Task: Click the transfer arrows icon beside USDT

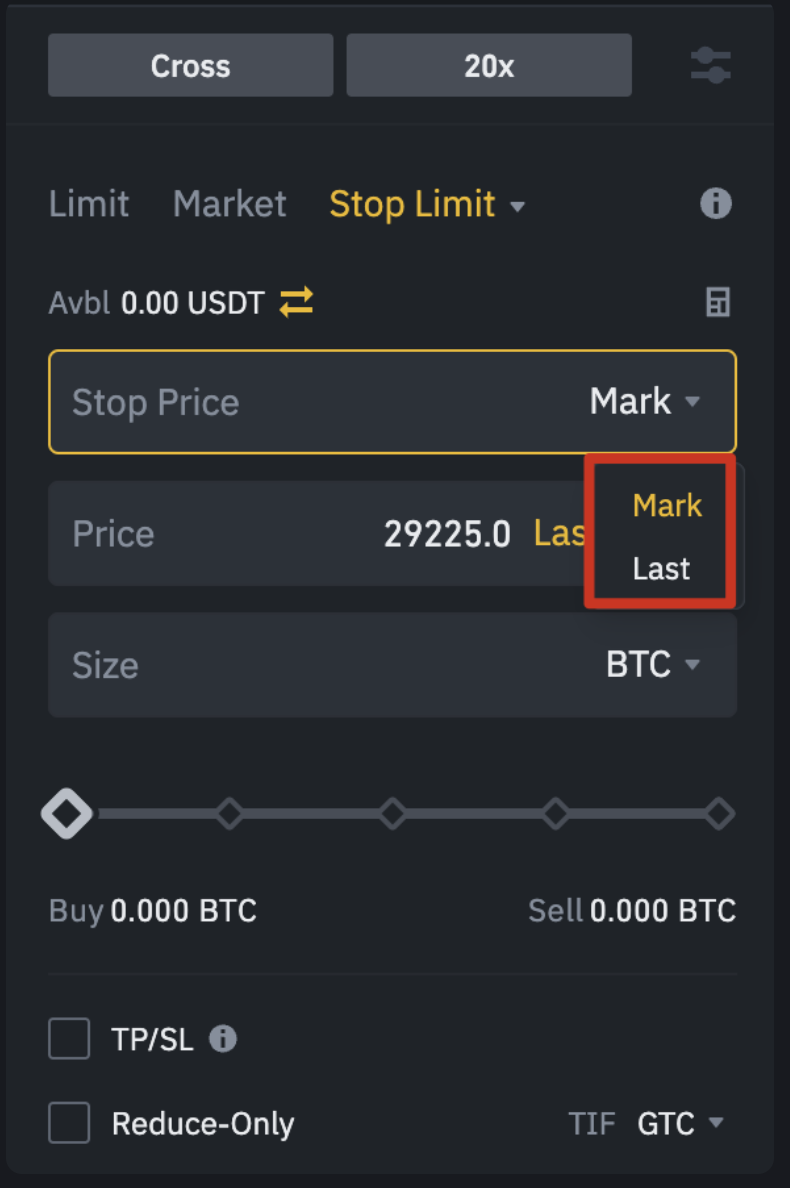Action: tap(296, 302)
